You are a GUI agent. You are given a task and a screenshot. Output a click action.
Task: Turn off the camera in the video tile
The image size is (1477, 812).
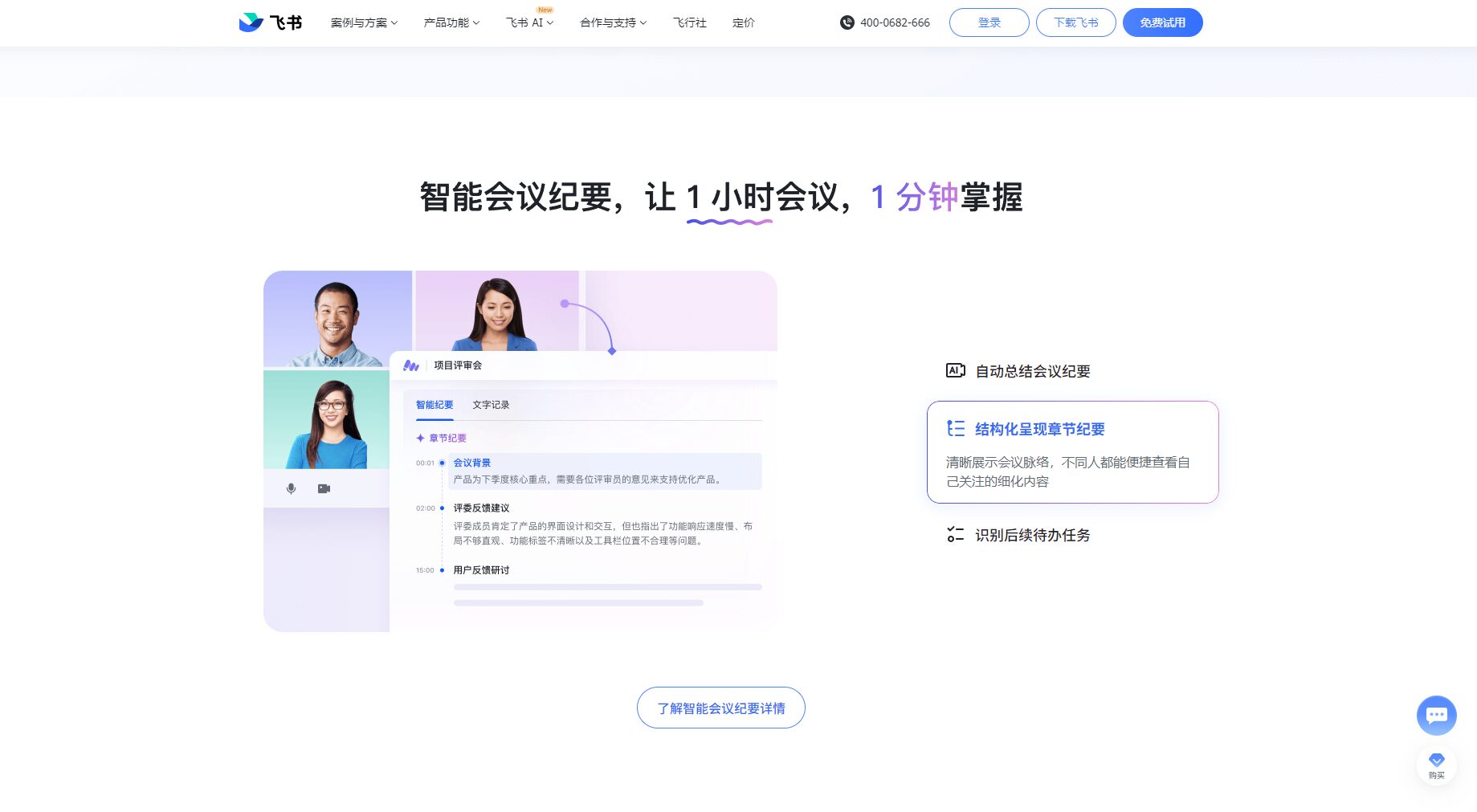[323, 488]
